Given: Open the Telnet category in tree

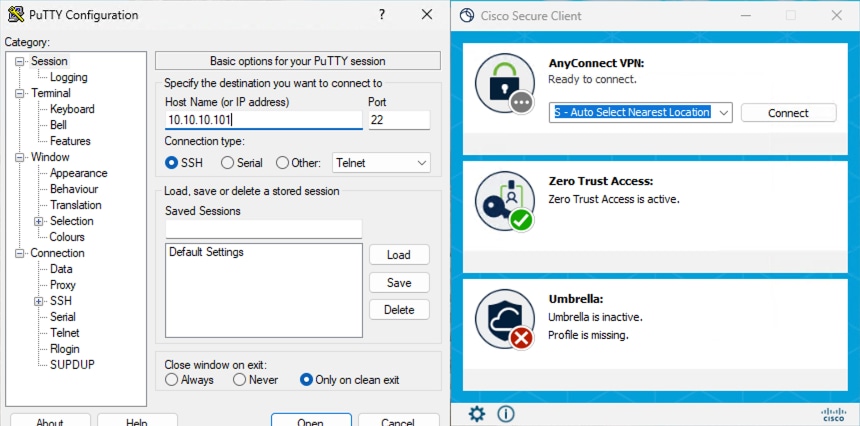Looking at the screenshot, I should (x=65, y=333).
